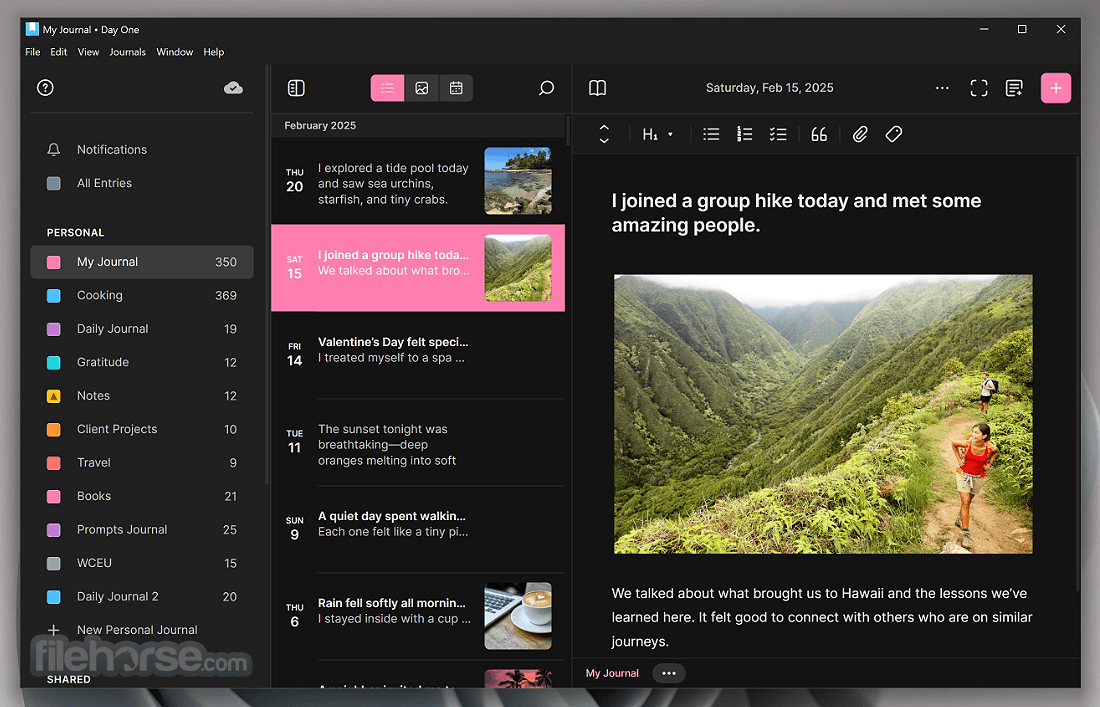The width and height of the screenshot is (1100, 707).
Task: Open the Sun 9 quiet day entry
Action: (x=418, y=529)
